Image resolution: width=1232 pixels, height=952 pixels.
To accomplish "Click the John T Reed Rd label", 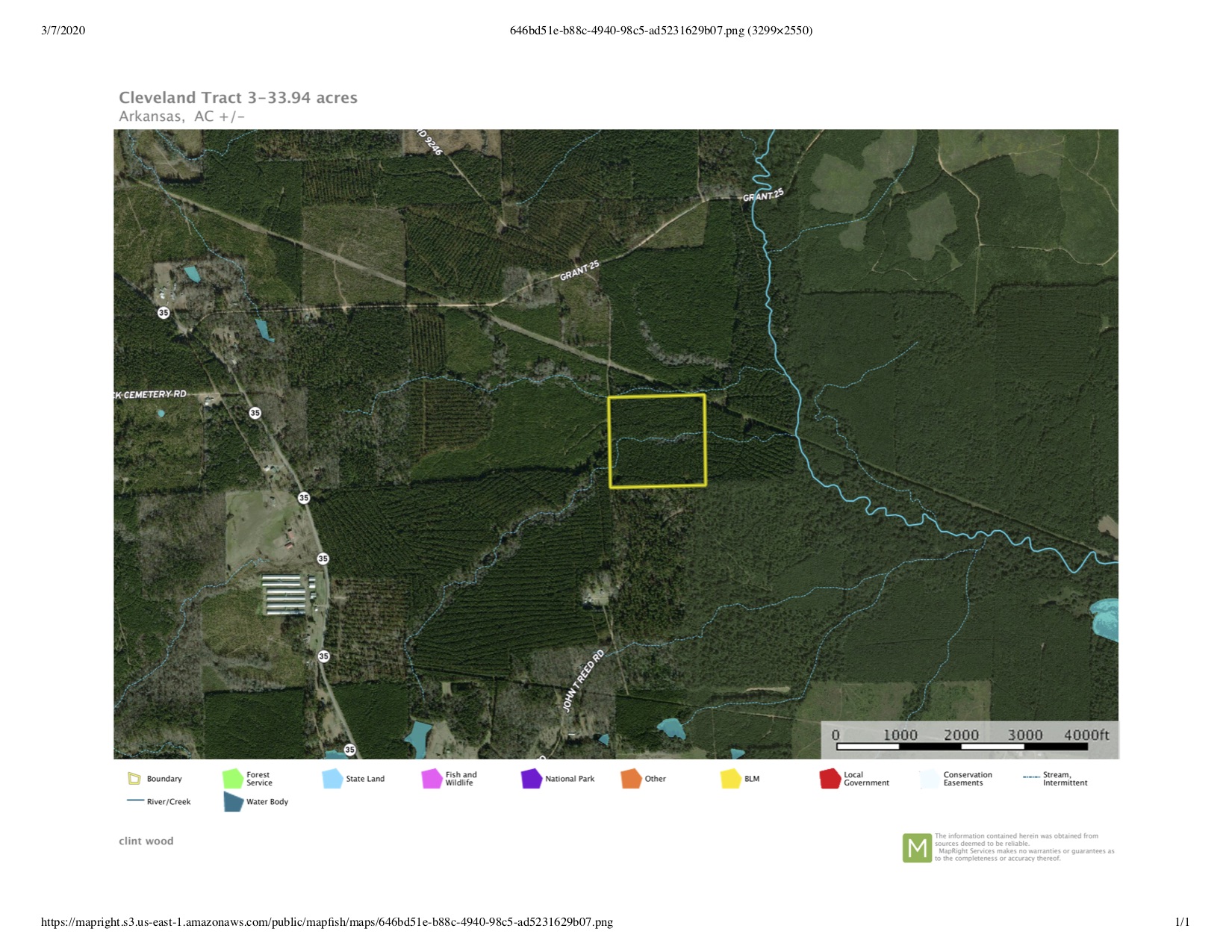I will pyautogui.click(x=583, y=681).
